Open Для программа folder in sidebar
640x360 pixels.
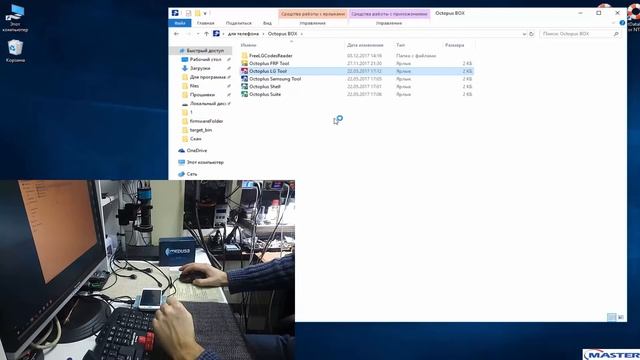[205, 77]
